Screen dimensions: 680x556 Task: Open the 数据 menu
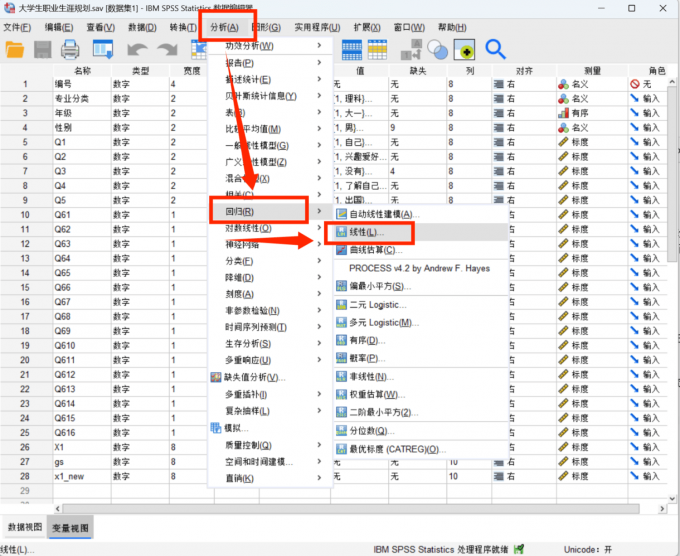(x=142, y=27)
